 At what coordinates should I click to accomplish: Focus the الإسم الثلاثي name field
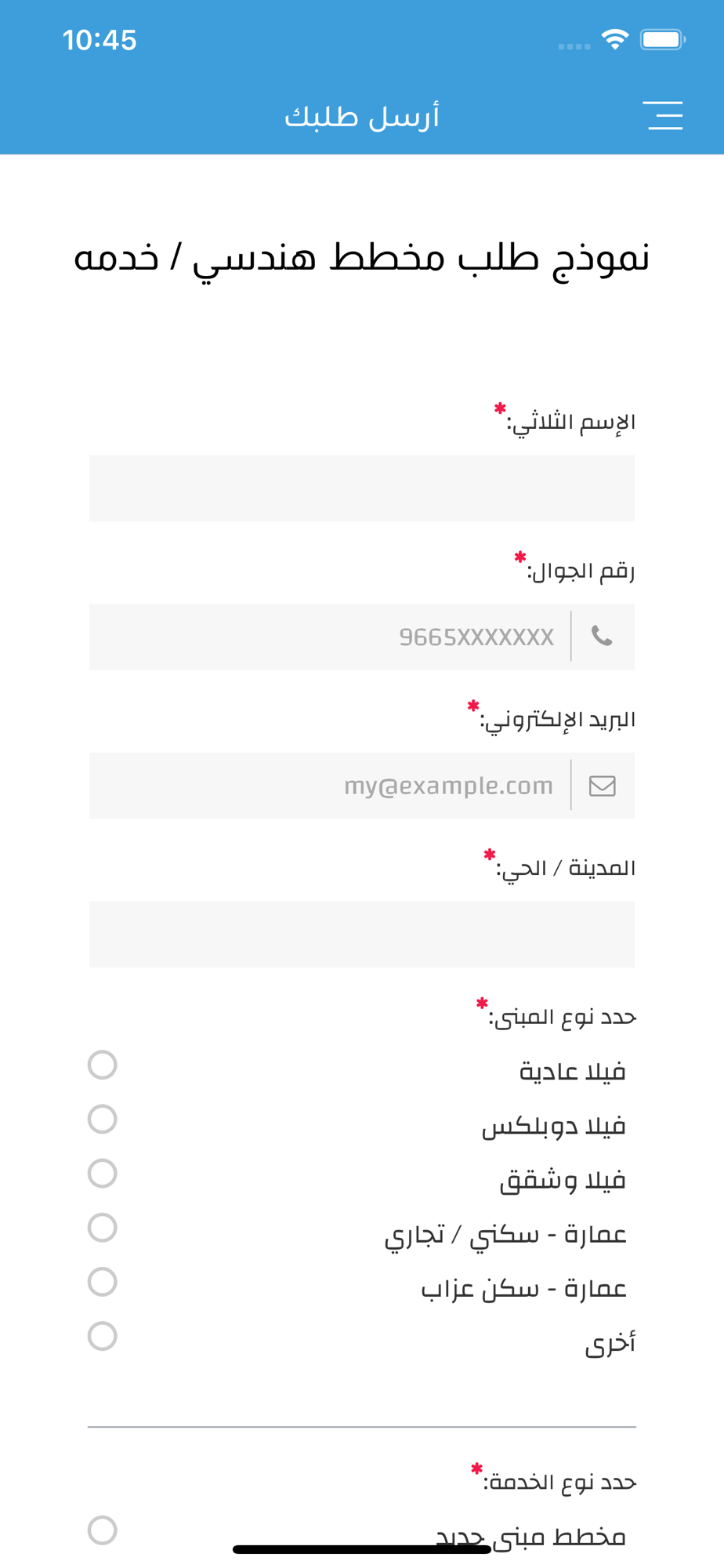(362, 488)
